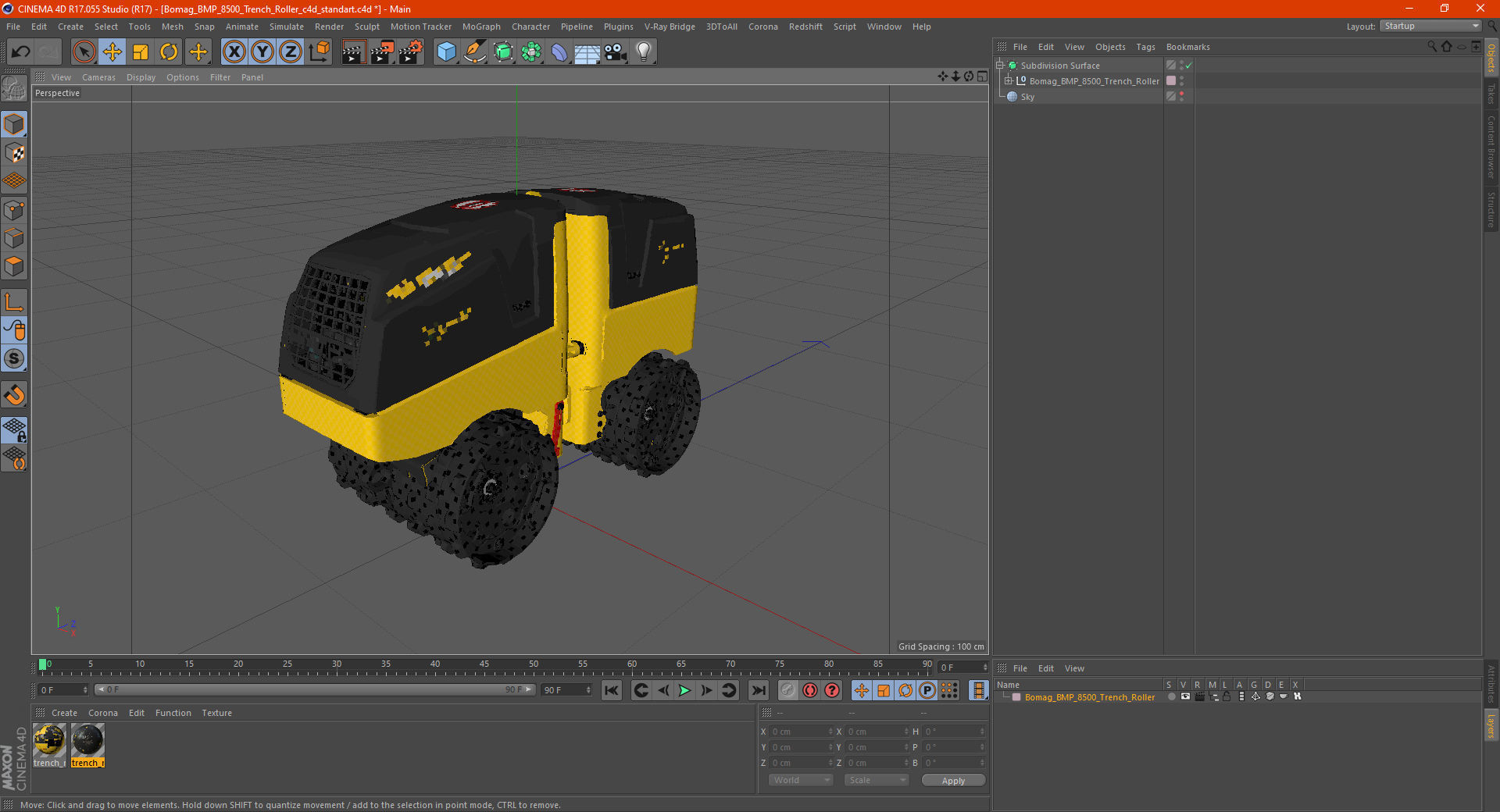The image size is (1500, 812).
Task: Add a Camera object
Action: [616, 52]
